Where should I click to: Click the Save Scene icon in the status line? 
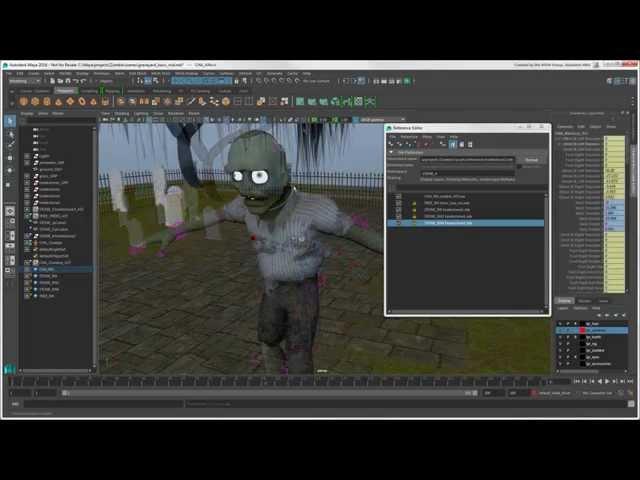point(68,81)
